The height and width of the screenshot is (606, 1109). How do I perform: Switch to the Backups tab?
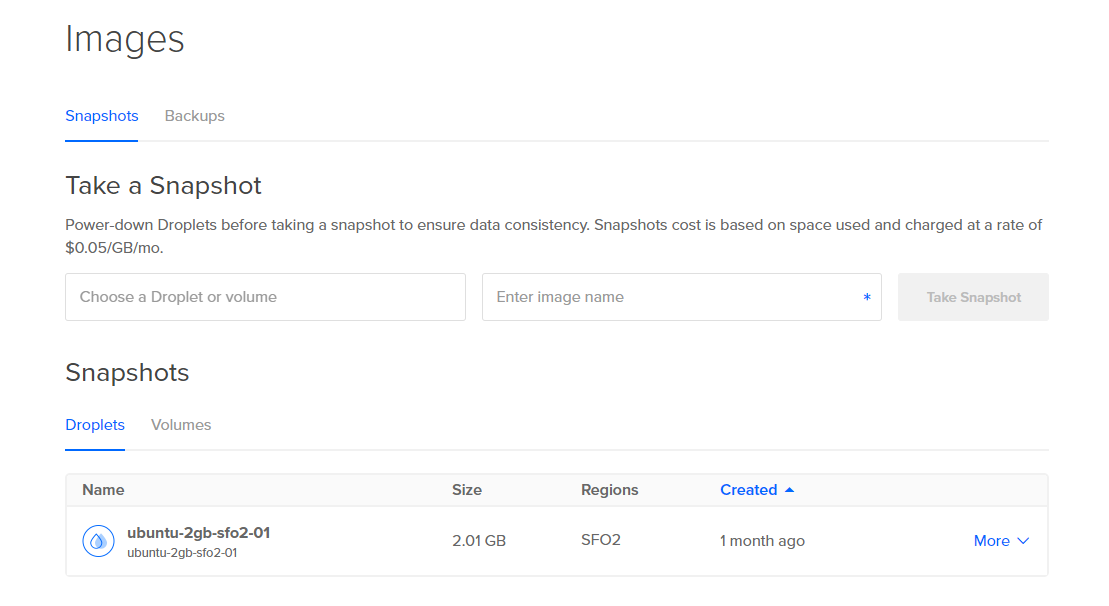pyautogui.click(x=194, y=116)
